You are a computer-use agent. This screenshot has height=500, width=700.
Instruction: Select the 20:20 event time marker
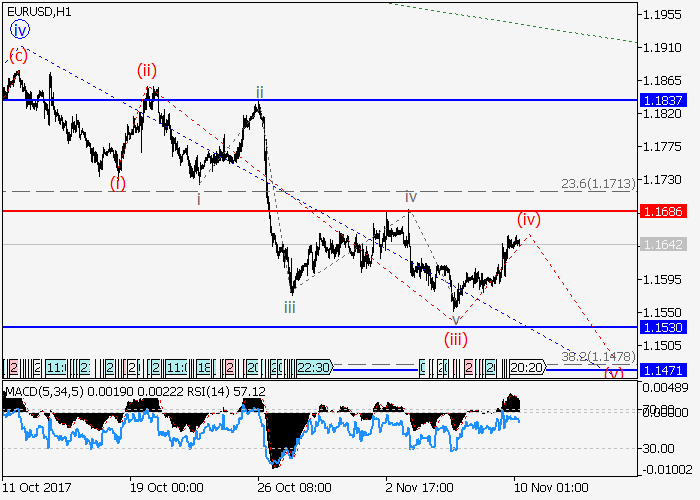[x=525, y=368]
